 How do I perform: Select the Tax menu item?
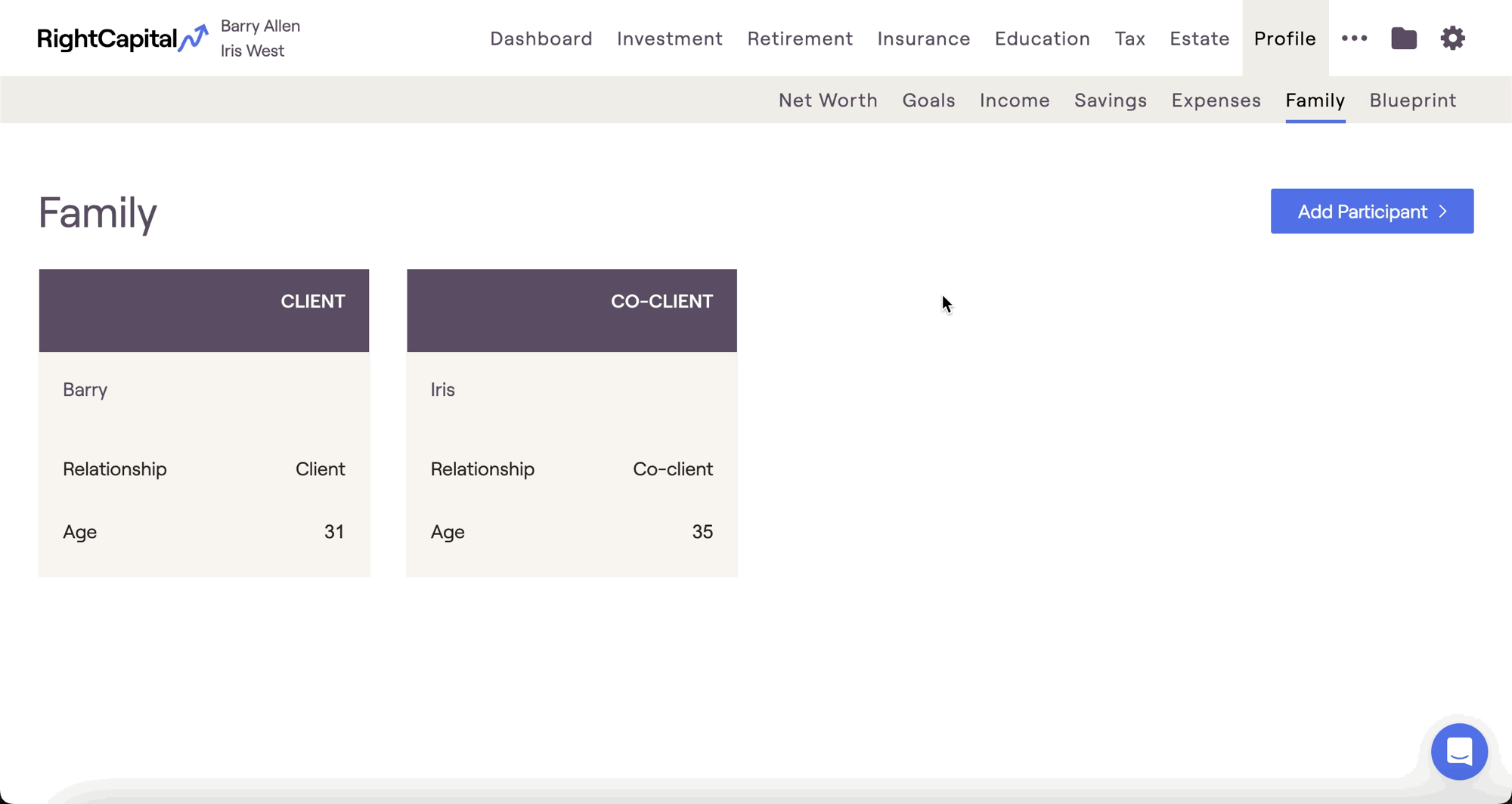point(1129,39)
